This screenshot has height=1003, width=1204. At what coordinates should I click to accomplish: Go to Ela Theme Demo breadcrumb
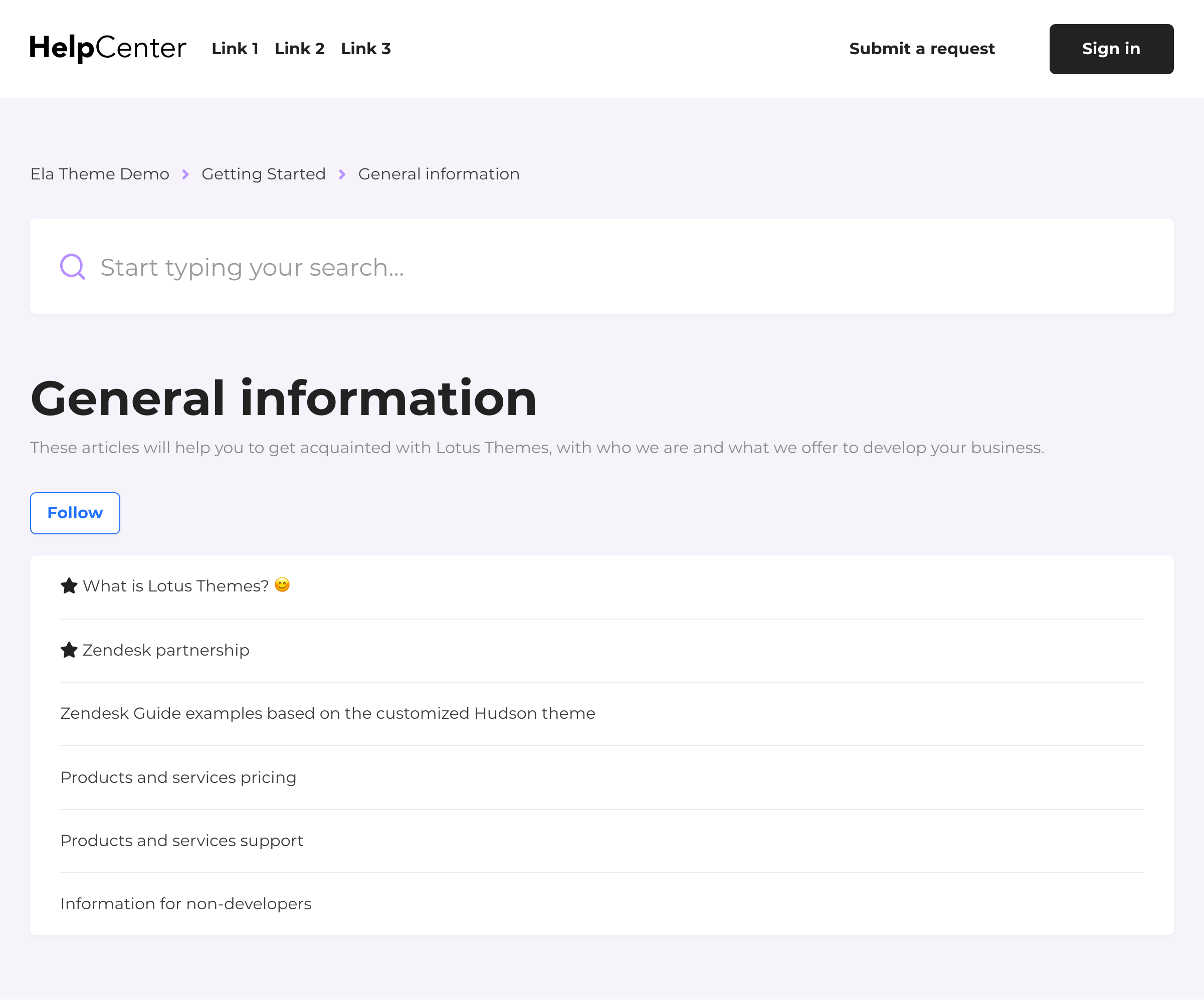coord(100,174)
